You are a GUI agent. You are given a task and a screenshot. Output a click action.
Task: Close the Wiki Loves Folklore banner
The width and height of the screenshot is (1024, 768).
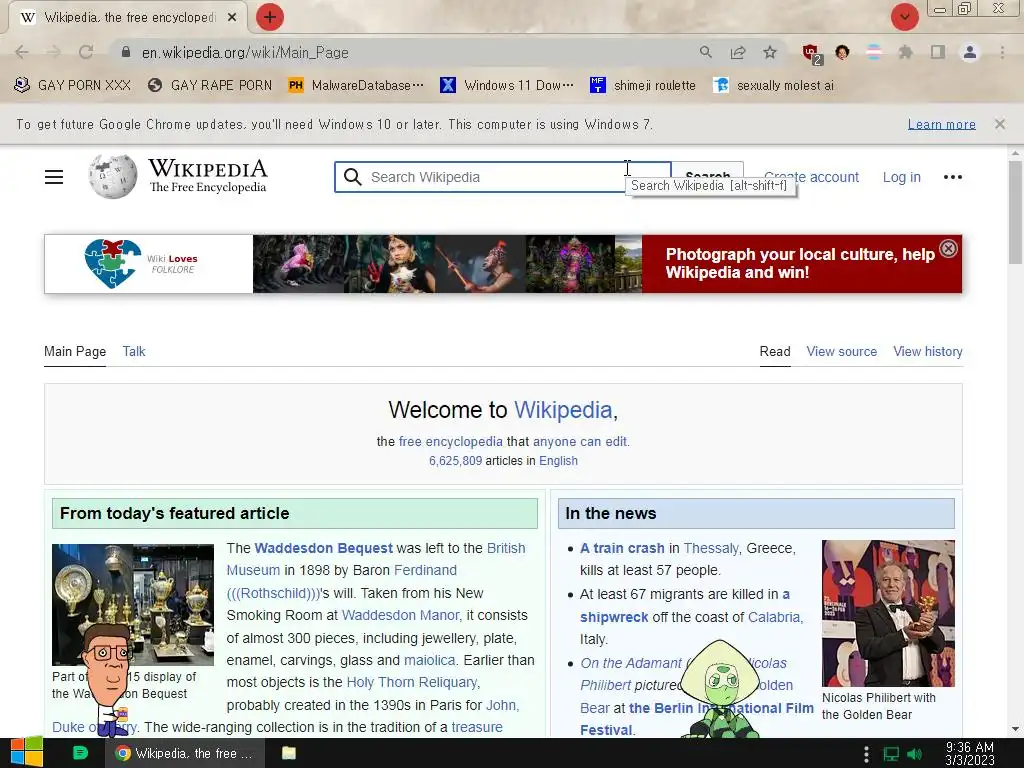pyautogui.click(x=948, y=248)
